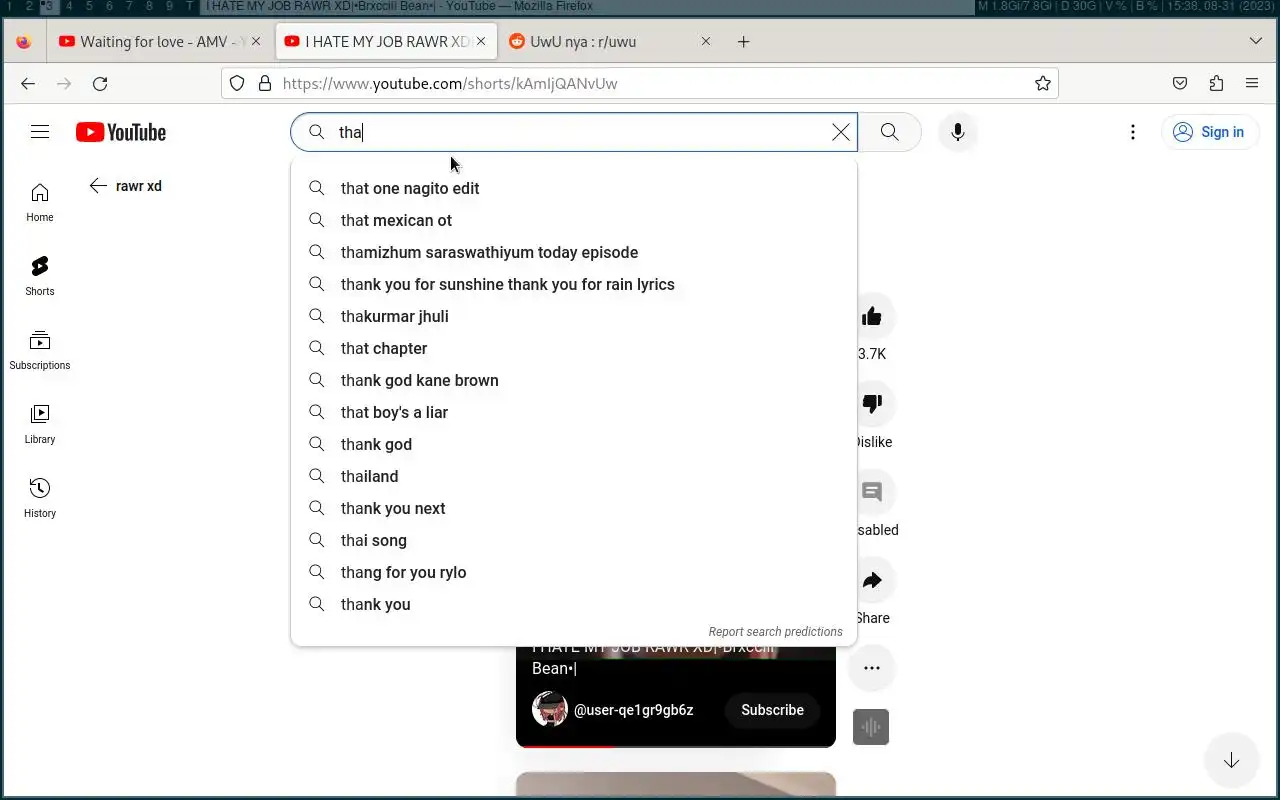Pick suggestion 'thank god kane brown'

point(574,380)
